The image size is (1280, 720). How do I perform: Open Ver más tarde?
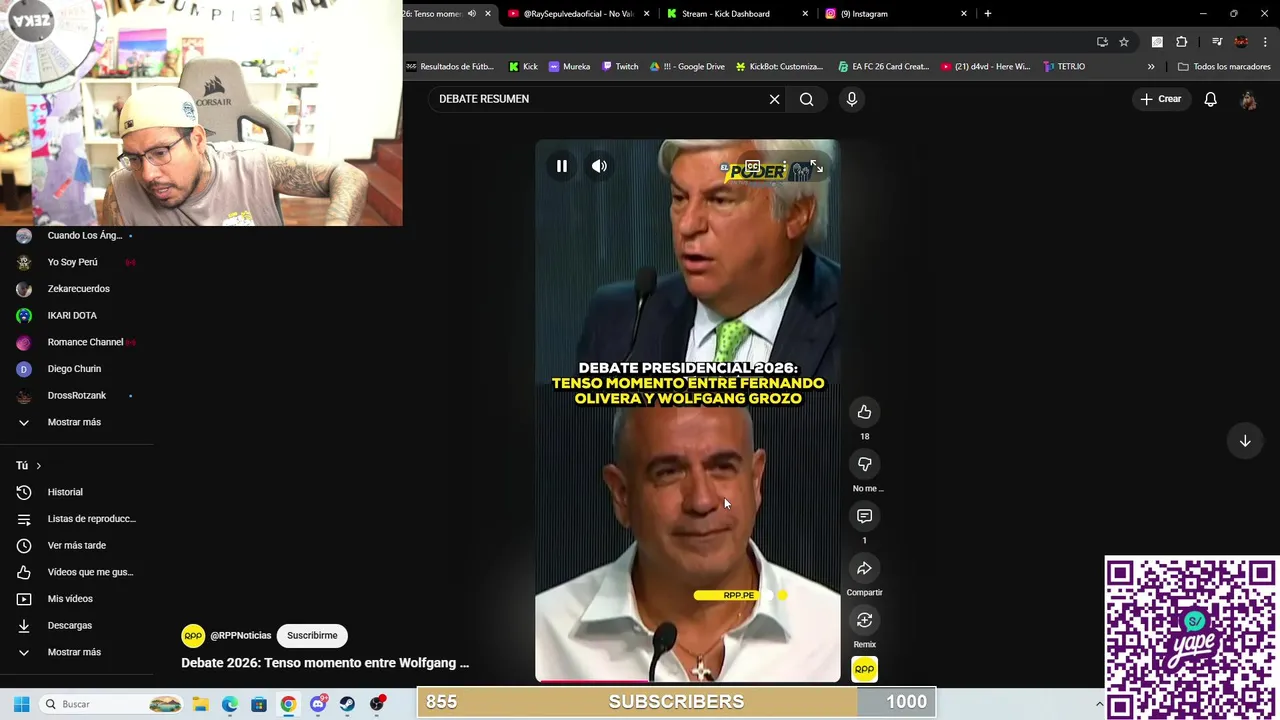[76, 545]
